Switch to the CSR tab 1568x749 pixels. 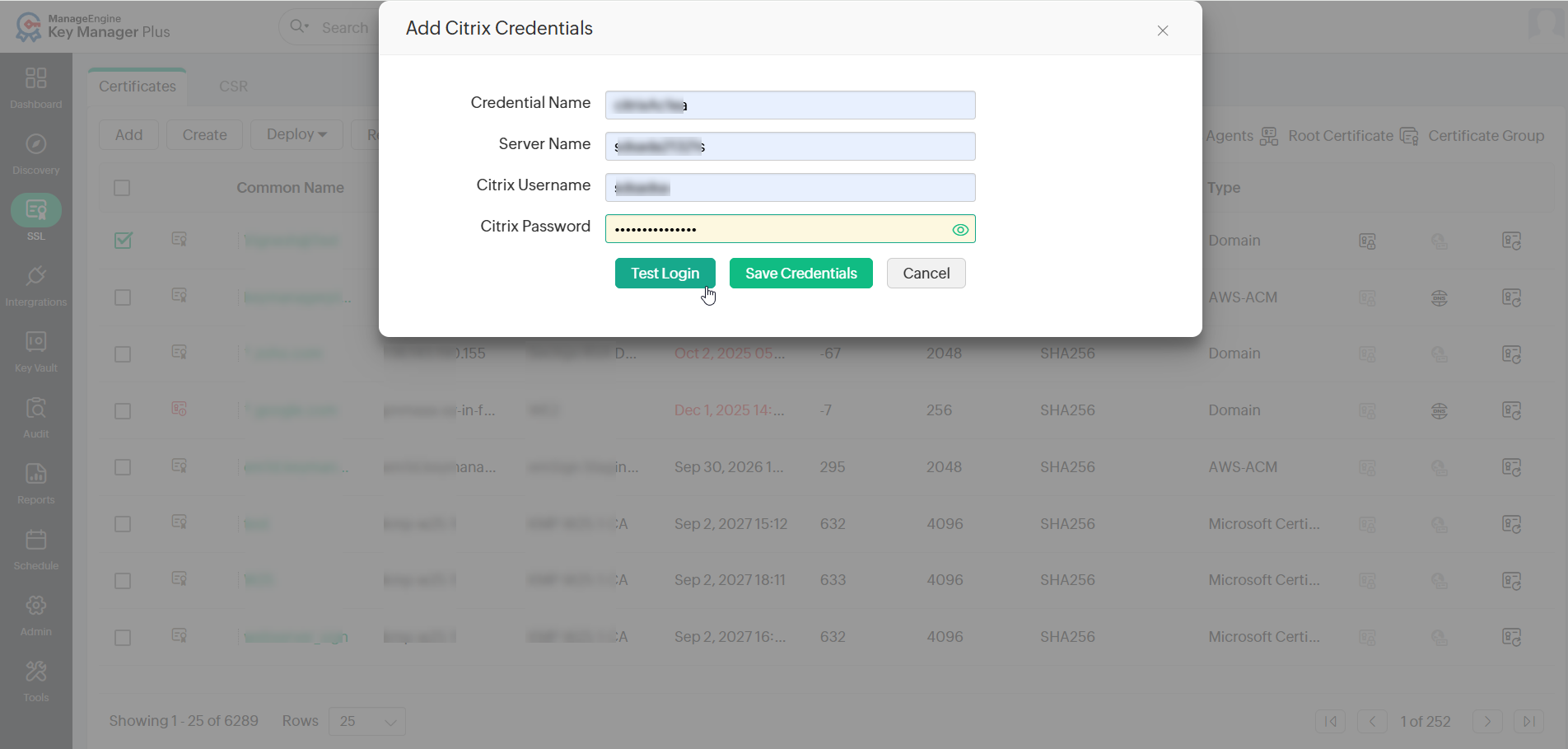[x=234, y=87]
